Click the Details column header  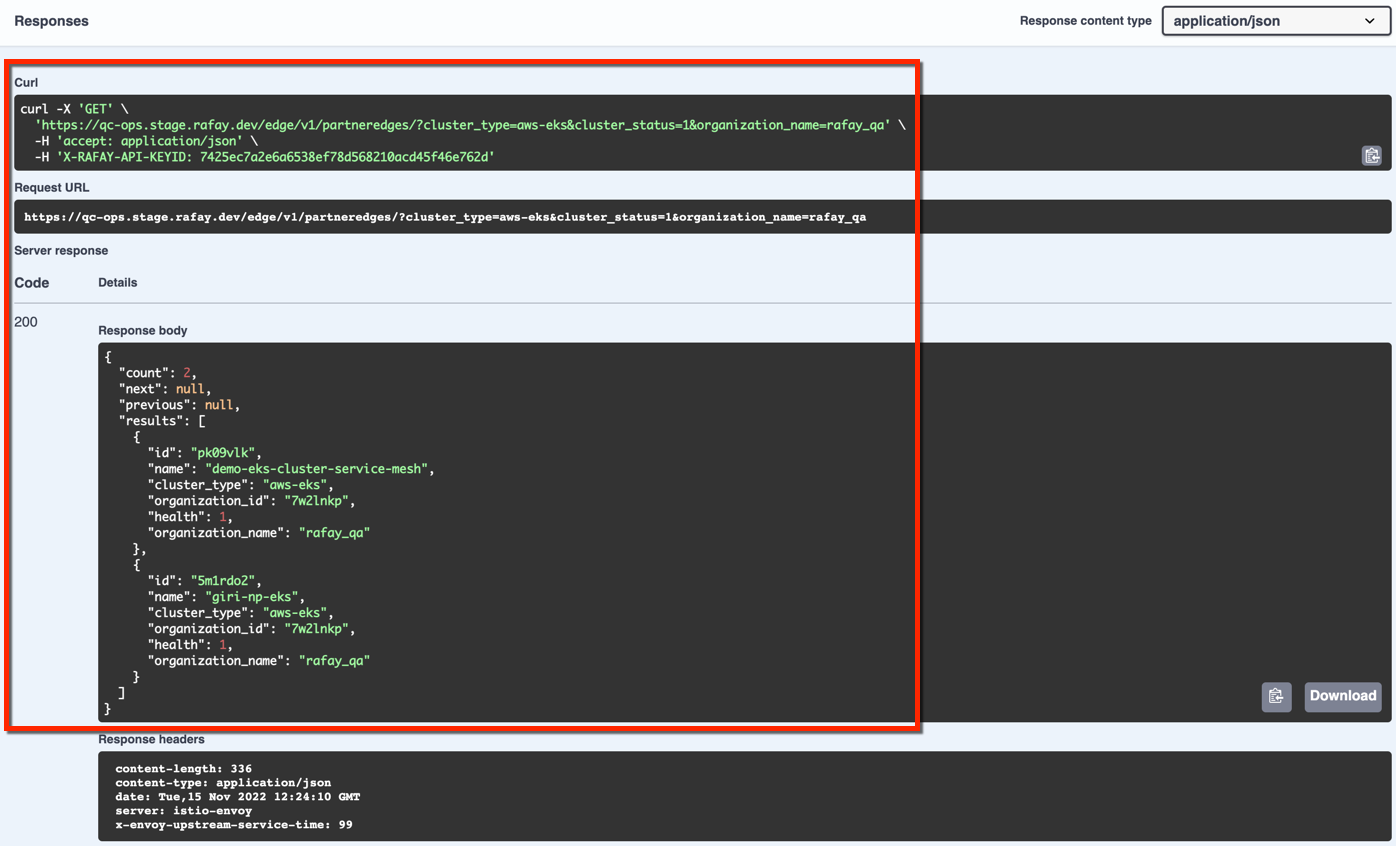click(118, 283)
